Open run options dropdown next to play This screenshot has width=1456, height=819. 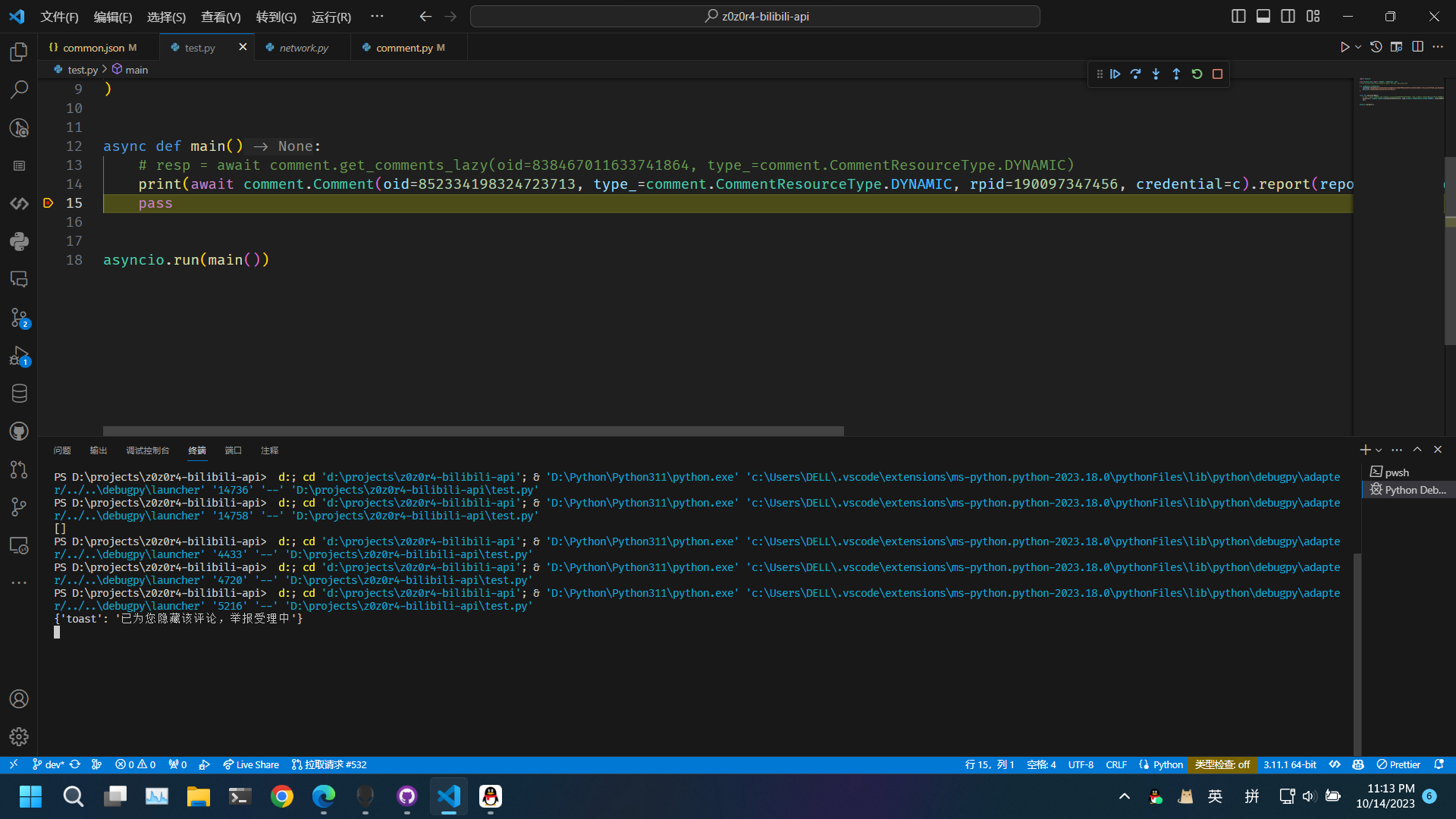pos(1358,47)
